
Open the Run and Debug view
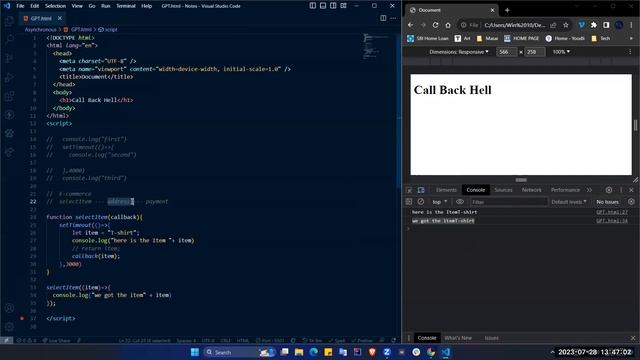pyautogui.click(x=9, y=77)
